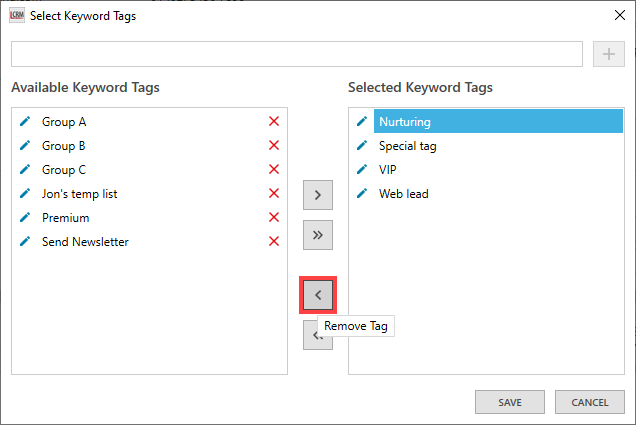Screen dimensions: 636x425
Task: Click the plus button to add tag
Action: pyautogui.click(x=608, y=54)
